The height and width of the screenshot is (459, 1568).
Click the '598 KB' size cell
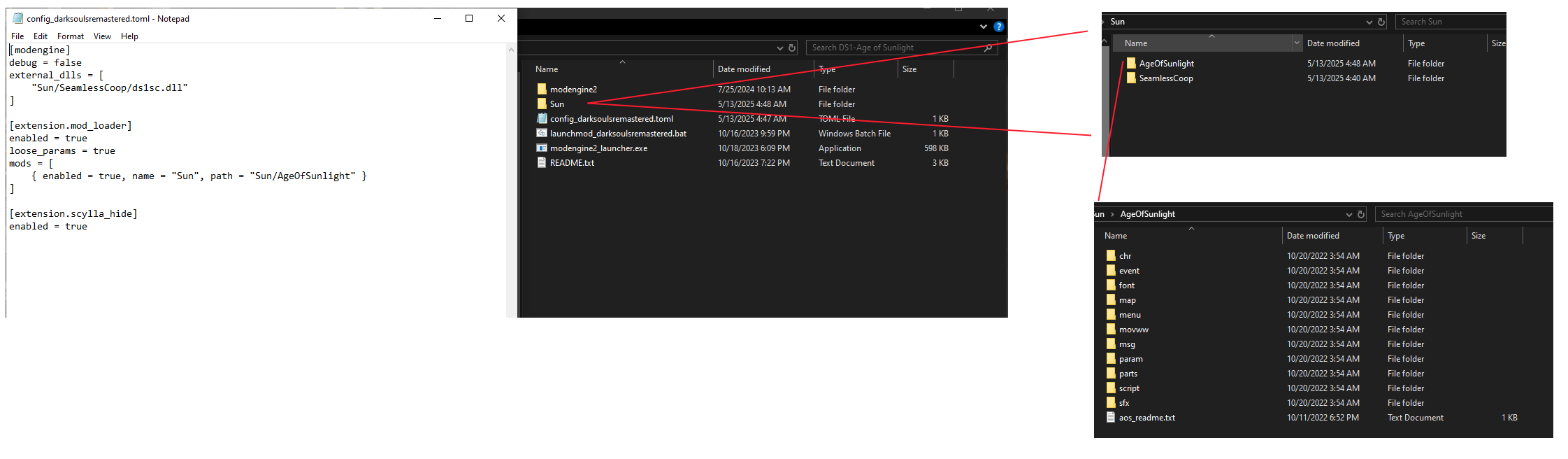[x=936, y=148]
